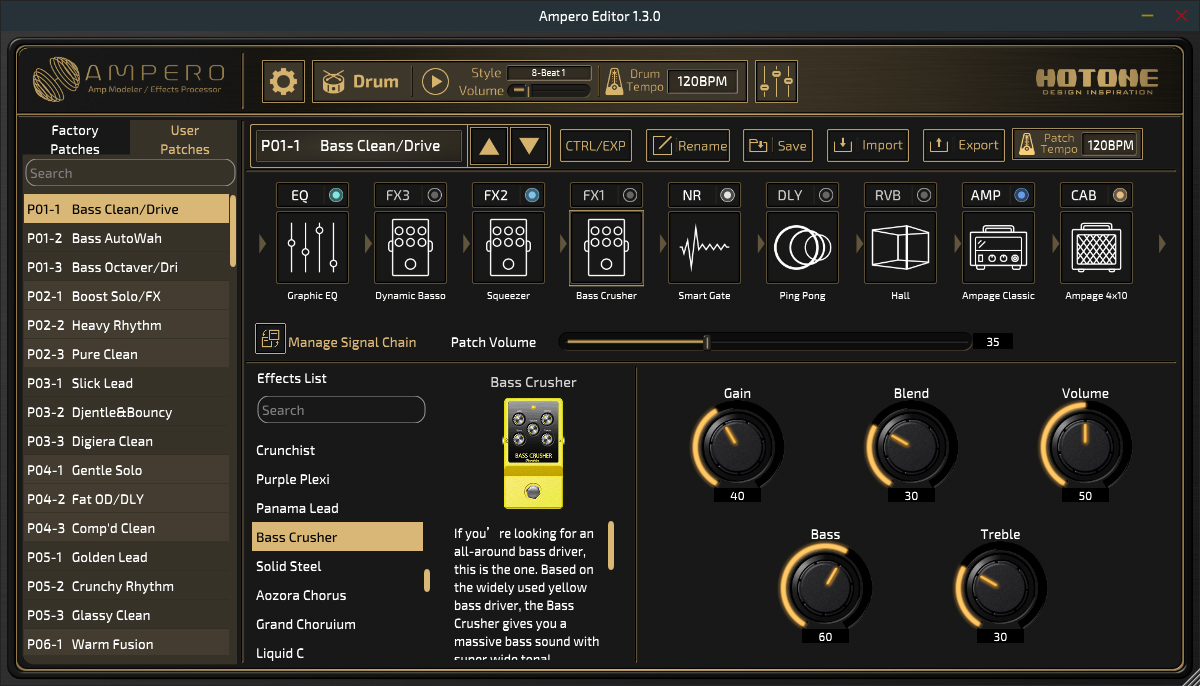The width and height of the screenshot is (1200, 686).
Task: Select patch P01-2 Bass AutoWah
Action: click(127, 238)
